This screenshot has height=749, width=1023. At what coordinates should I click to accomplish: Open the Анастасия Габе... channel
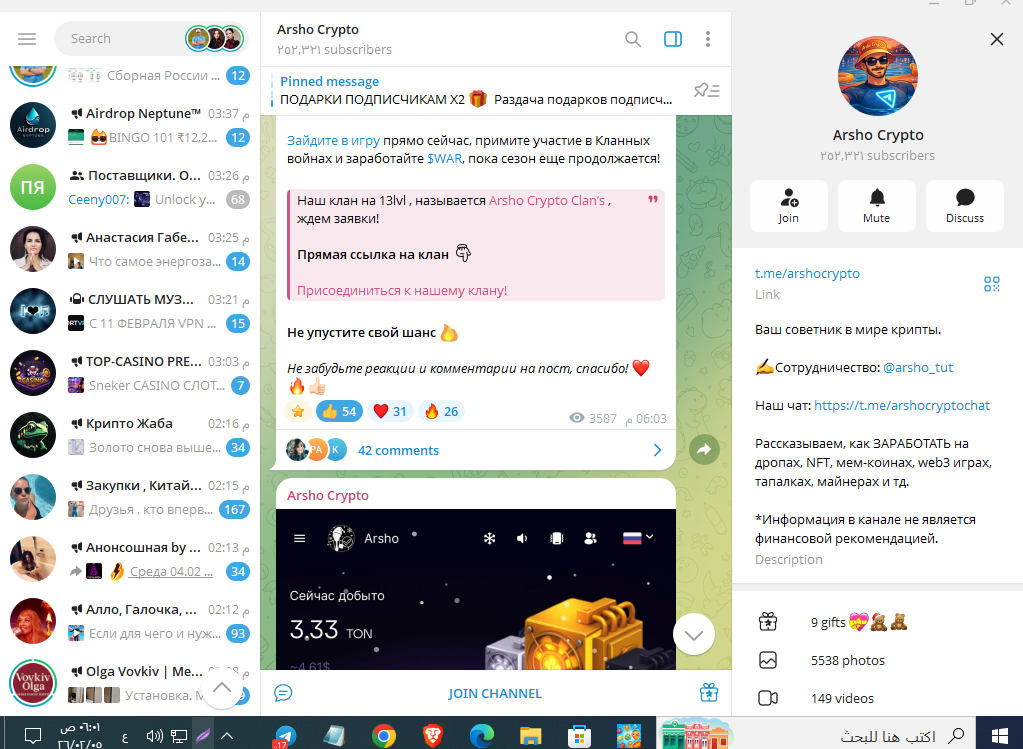coord(130,249)
